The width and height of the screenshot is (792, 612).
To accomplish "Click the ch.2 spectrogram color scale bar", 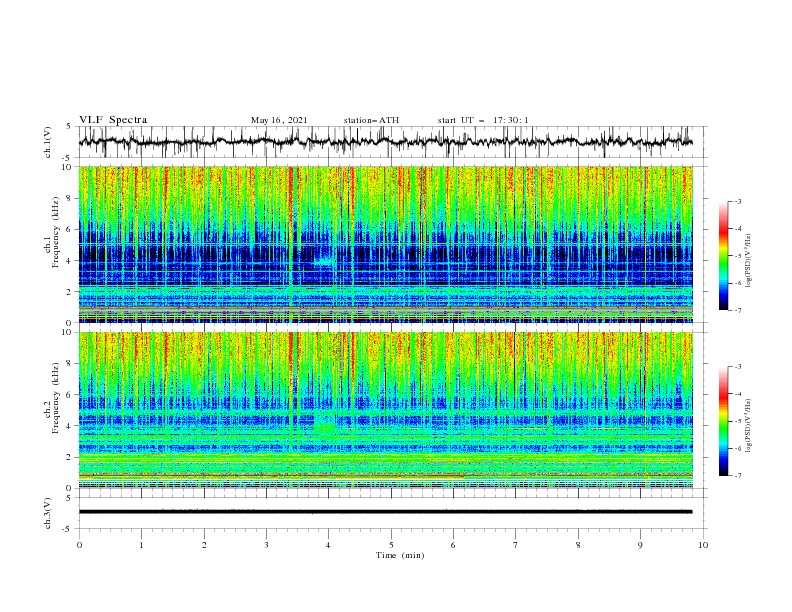I will 723,421.
